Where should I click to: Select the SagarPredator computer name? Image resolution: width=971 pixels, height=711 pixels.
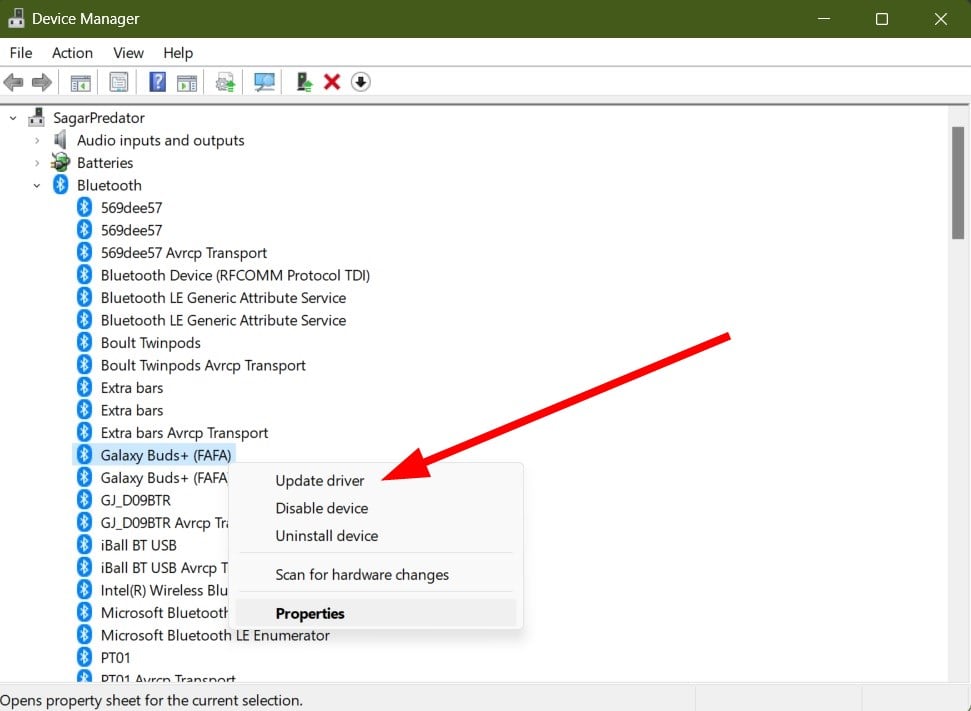(98, 118)
